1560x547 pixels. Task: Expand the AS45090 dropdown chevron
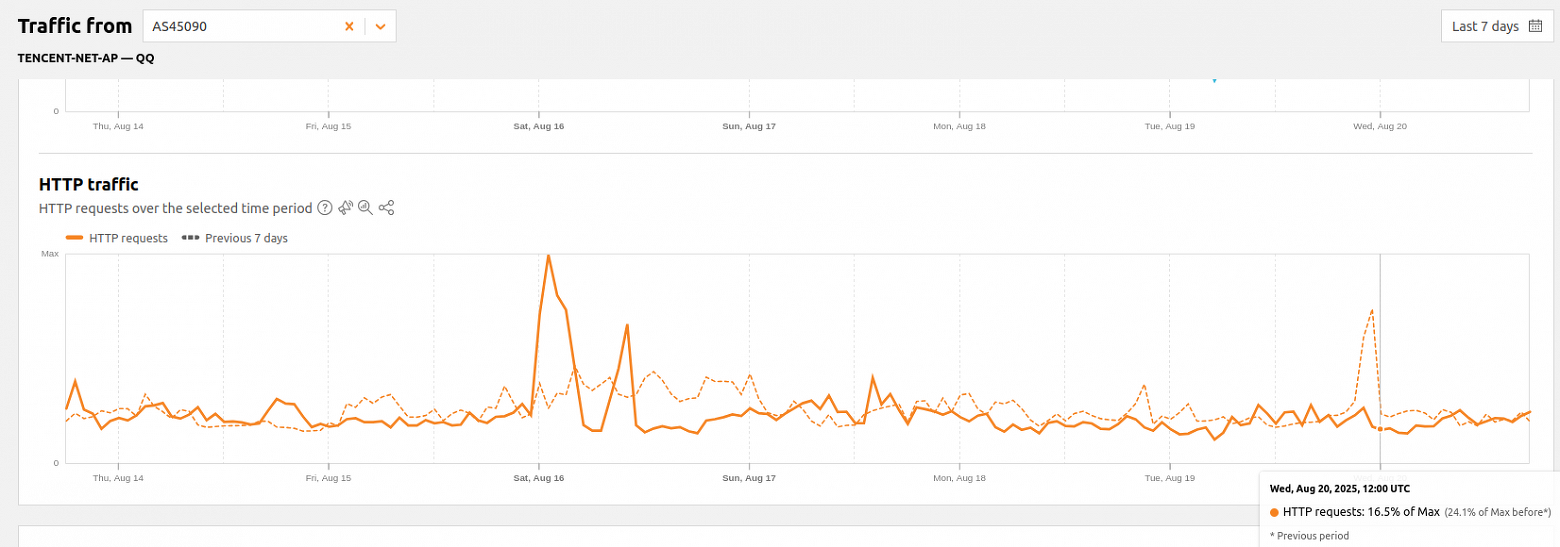pos(381,27)
